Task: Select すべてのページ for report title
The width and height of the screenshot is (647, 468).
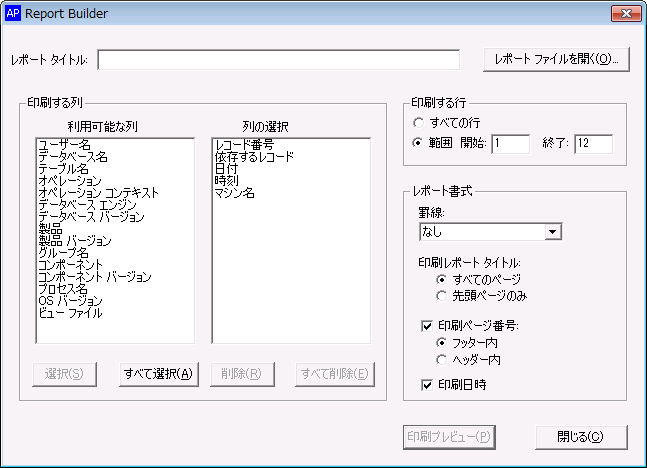Action: (443, 280)
